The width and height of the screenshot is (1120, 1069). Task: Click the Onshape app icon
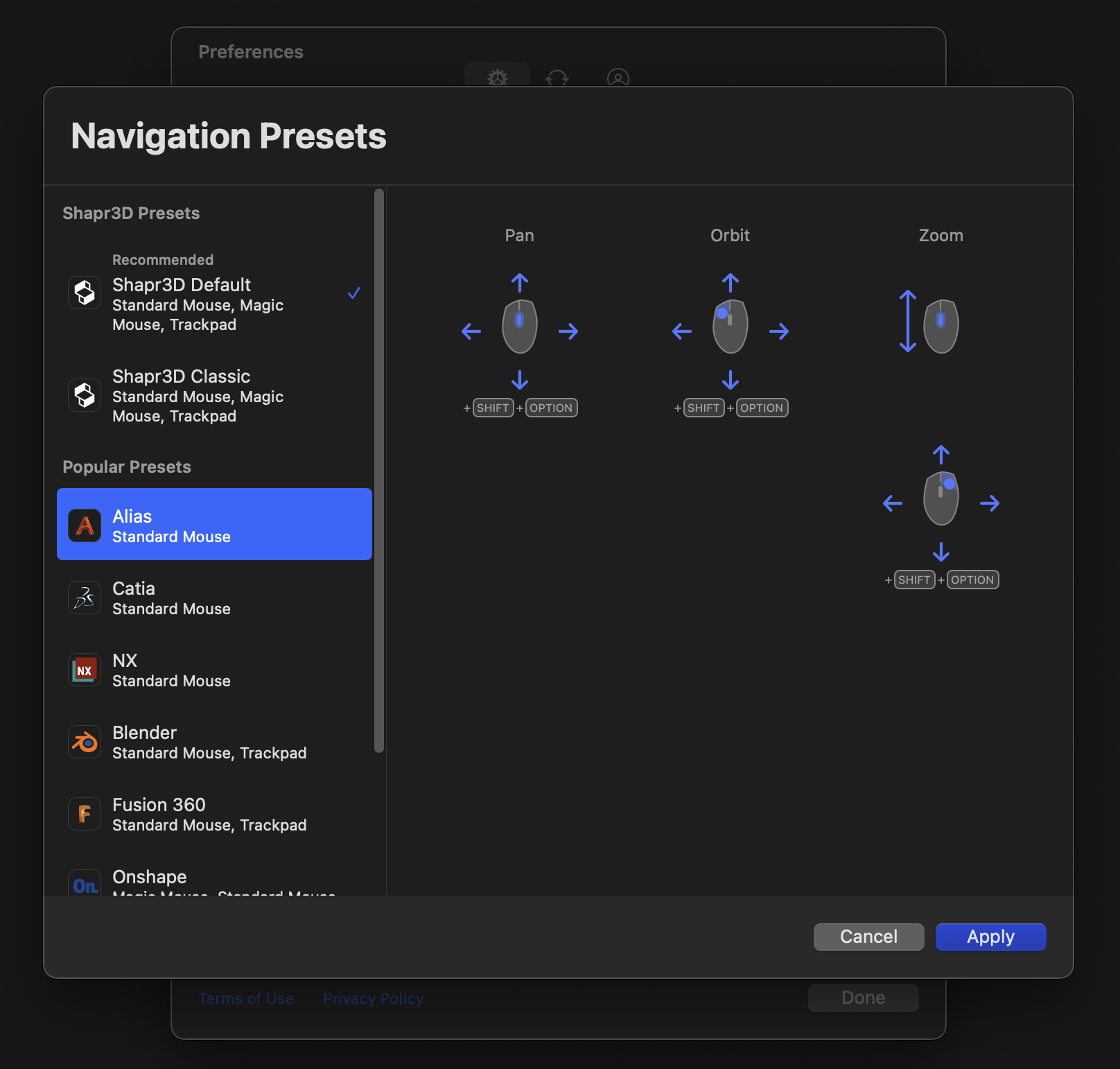coord(85,883)
